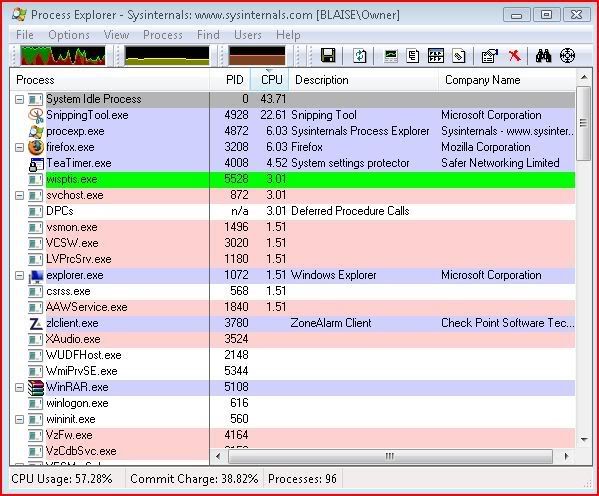The width and height of the screenshot is (599, 496).
Task: Open the process Properties toolbar icon
Action: (x=490, y=56)
